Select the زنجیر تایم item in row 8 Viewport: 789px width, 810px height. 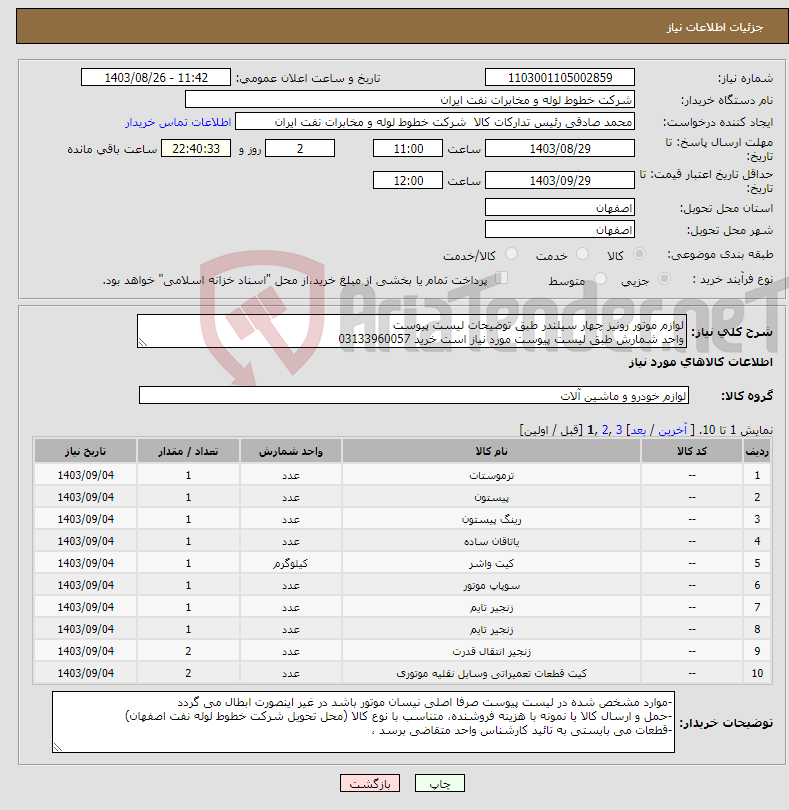[403, 629]
